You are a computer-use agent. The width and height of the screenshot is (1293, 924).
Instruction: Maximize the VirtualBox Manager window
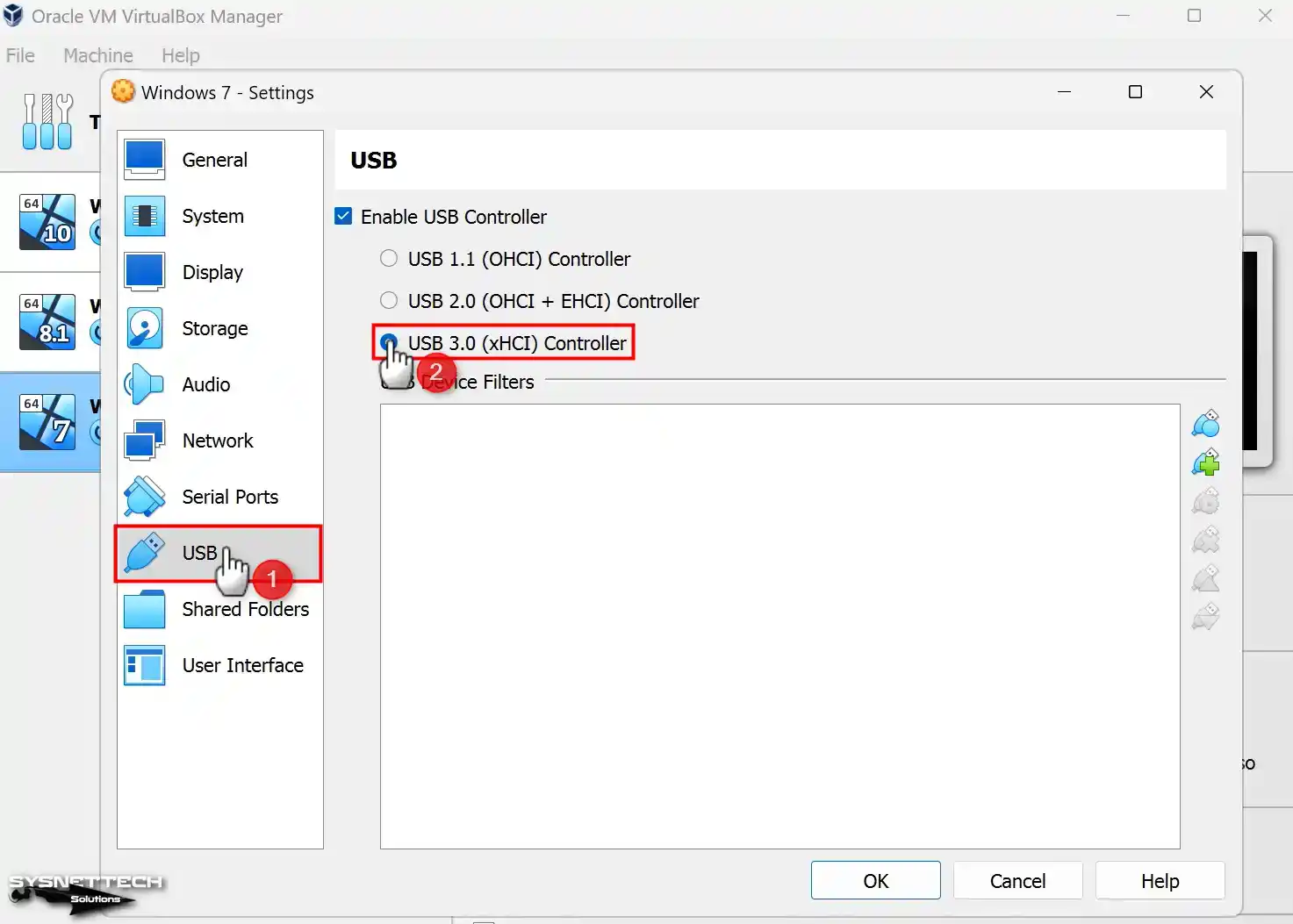[1194, 16]
